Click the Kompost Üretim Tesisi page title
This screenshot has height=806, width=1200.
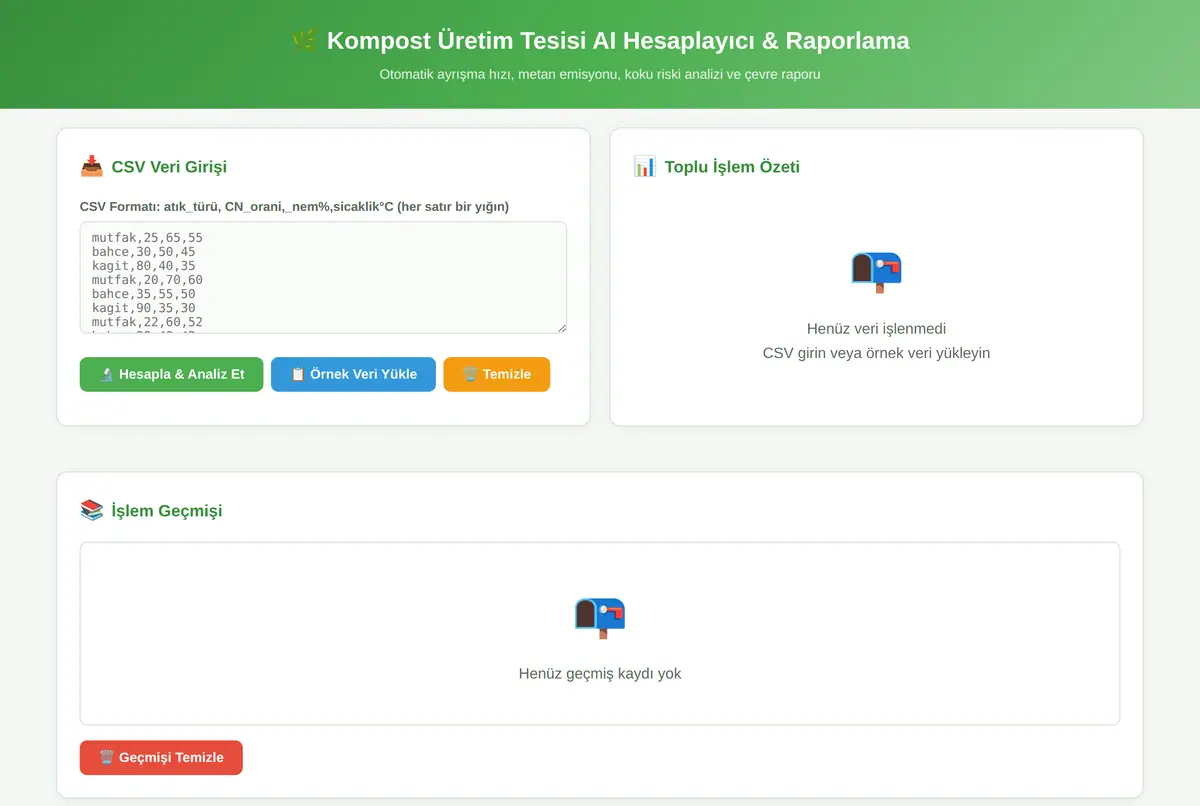tap(618, 41)
